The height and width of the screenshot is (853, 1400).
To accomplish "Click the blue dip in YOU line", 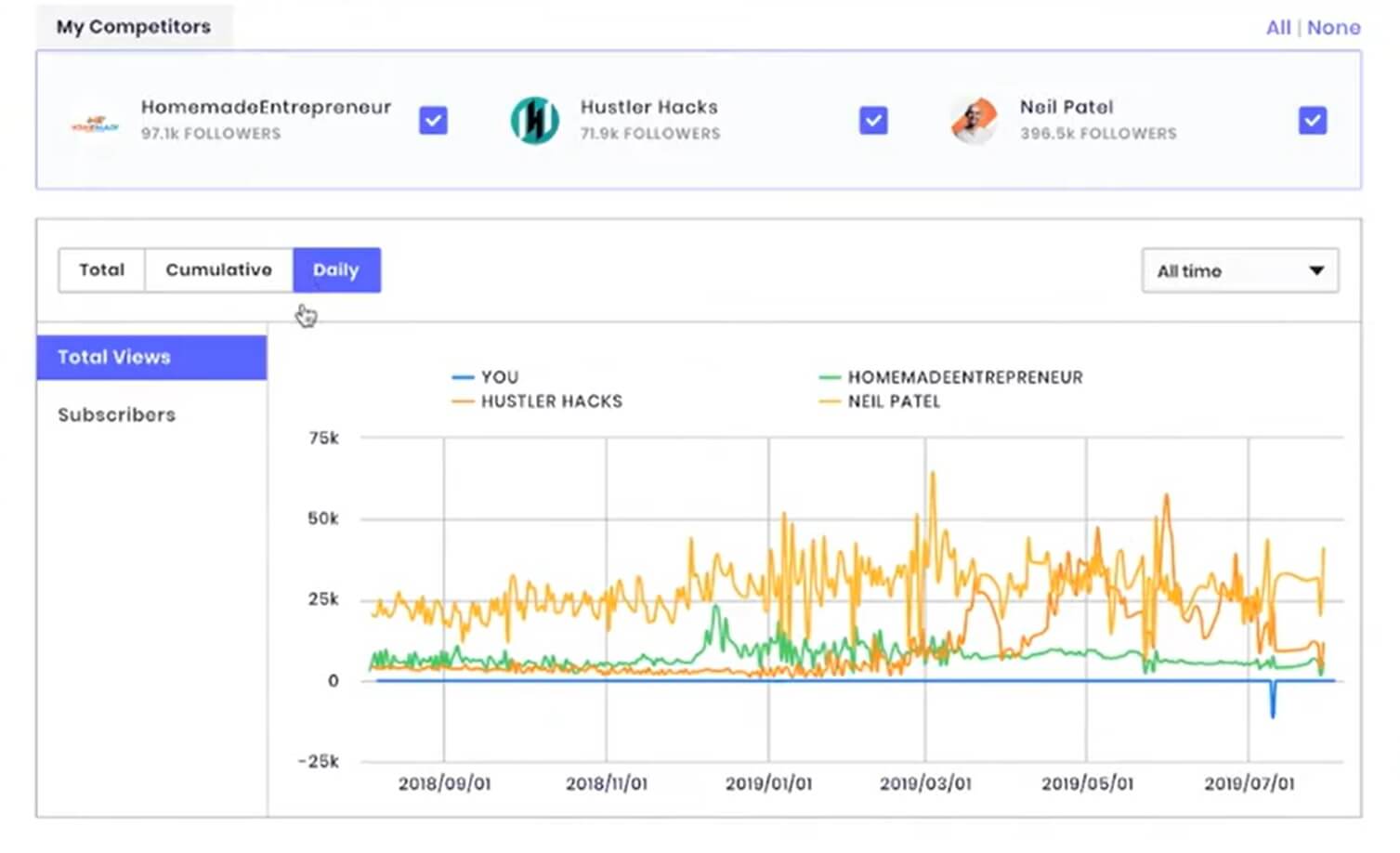I will click(x=1273, y=703).
